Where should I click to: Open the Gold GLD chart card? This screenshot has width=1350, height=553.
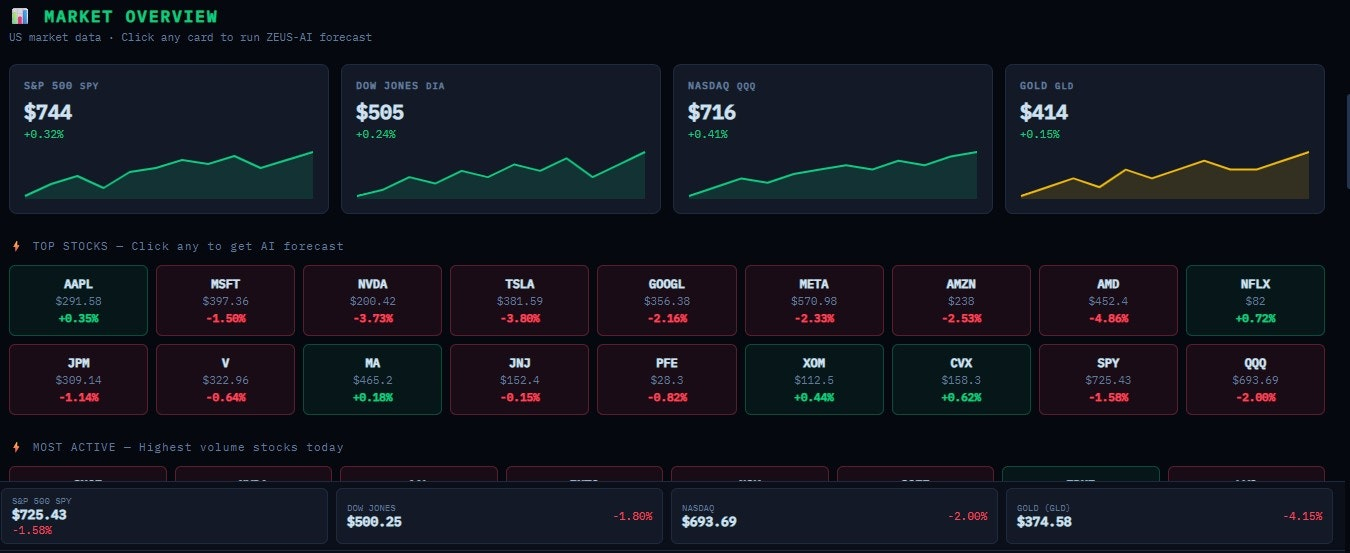pyautogui.click(x=1165, y=139)
